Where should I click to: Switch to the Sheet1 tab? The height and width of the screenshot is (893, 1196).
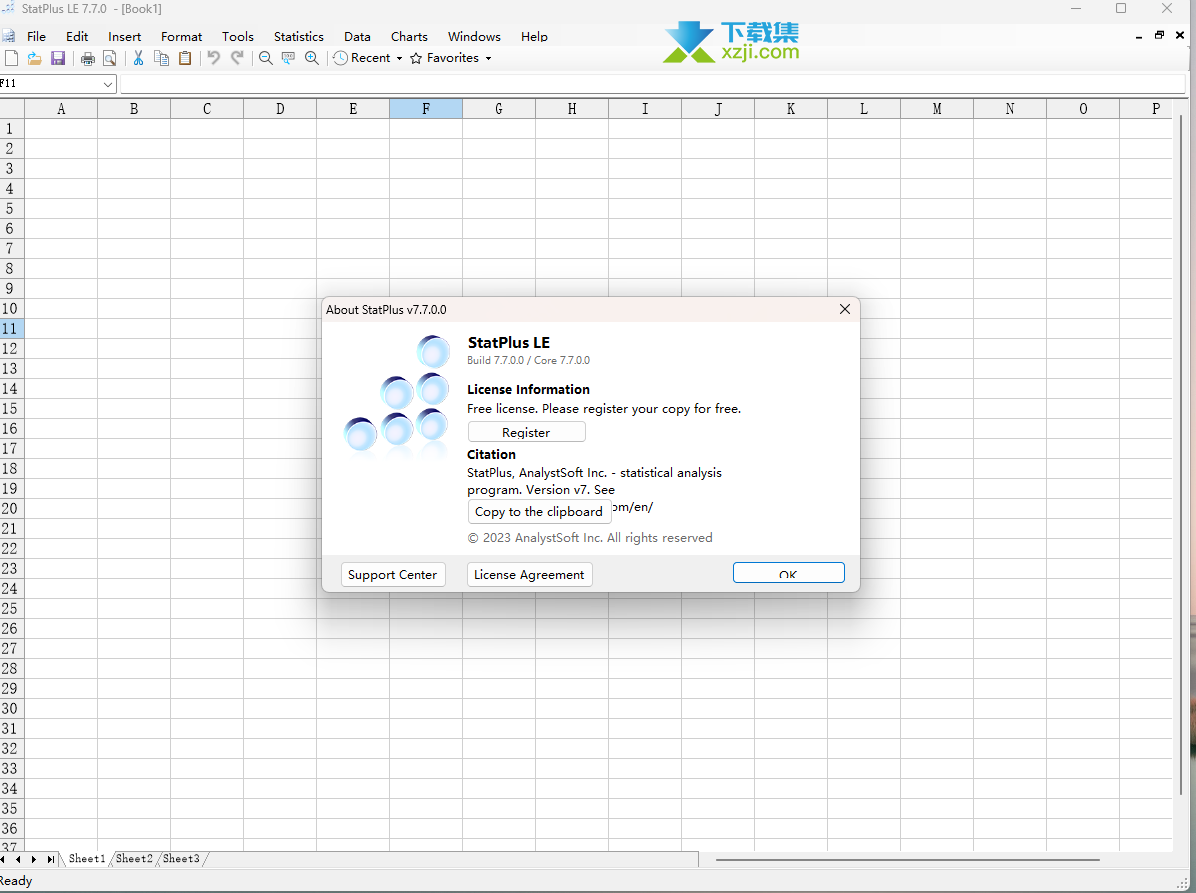(87, 859)
